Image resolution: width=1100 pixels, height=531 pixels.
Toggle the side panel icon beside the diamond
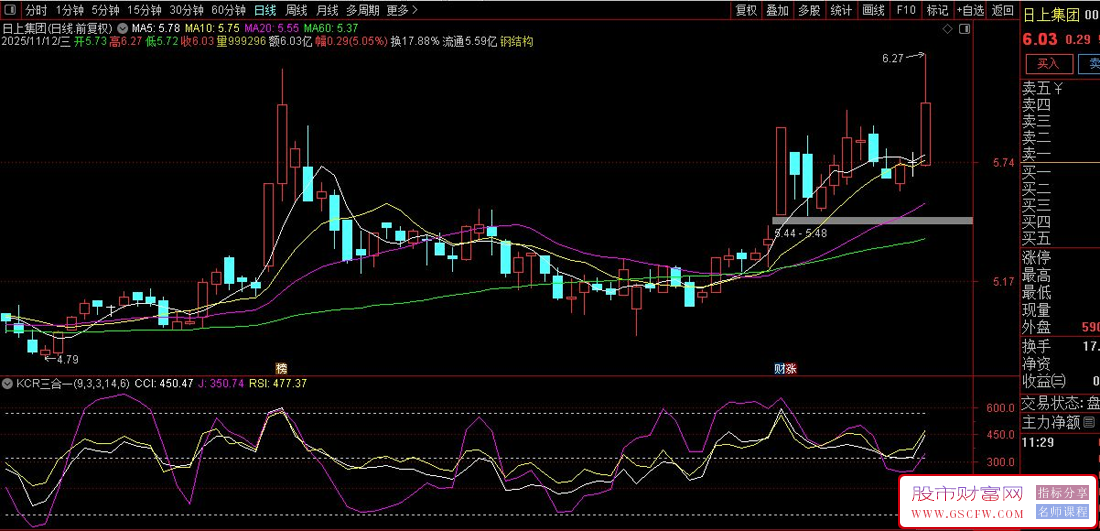click(965, 30)
